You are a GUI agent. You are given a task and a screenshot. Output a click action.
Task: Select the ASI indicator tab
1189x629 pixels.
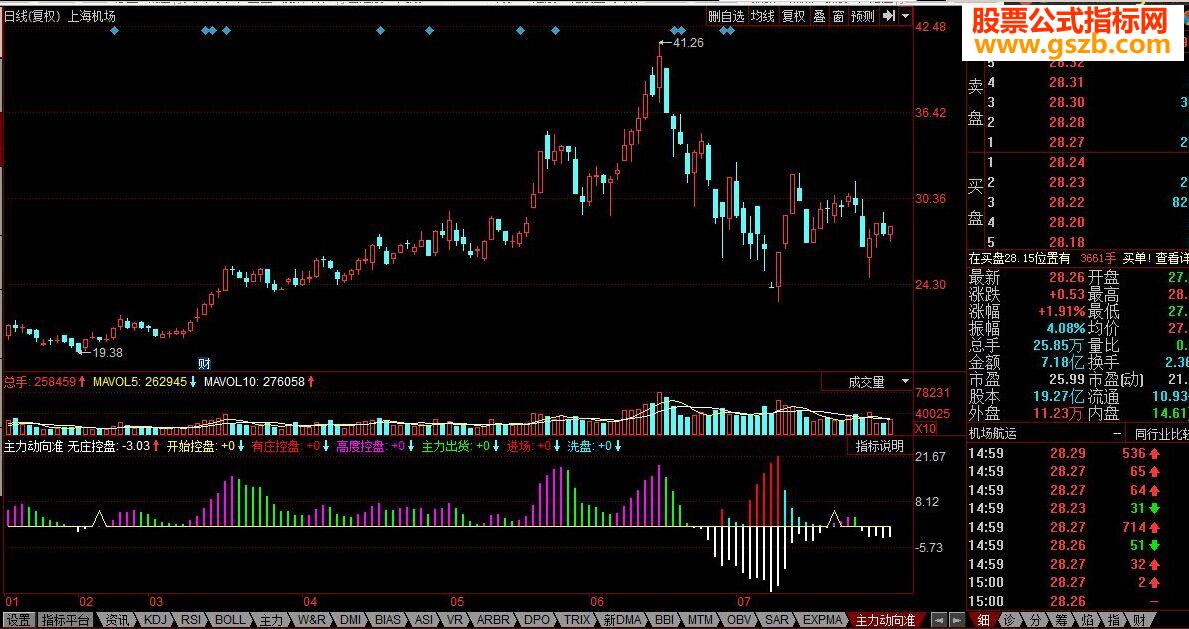click(x=425, y=620)
